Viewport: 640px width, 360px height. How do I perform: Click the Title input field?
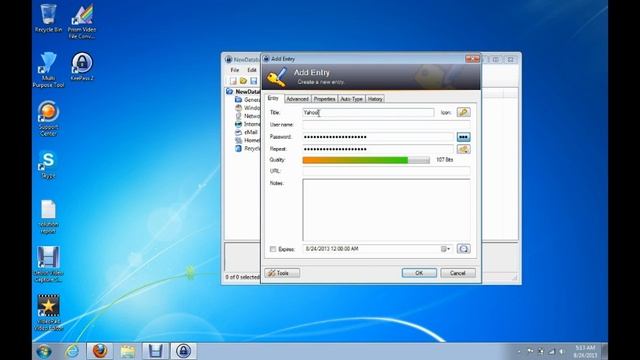click(368, 112)
